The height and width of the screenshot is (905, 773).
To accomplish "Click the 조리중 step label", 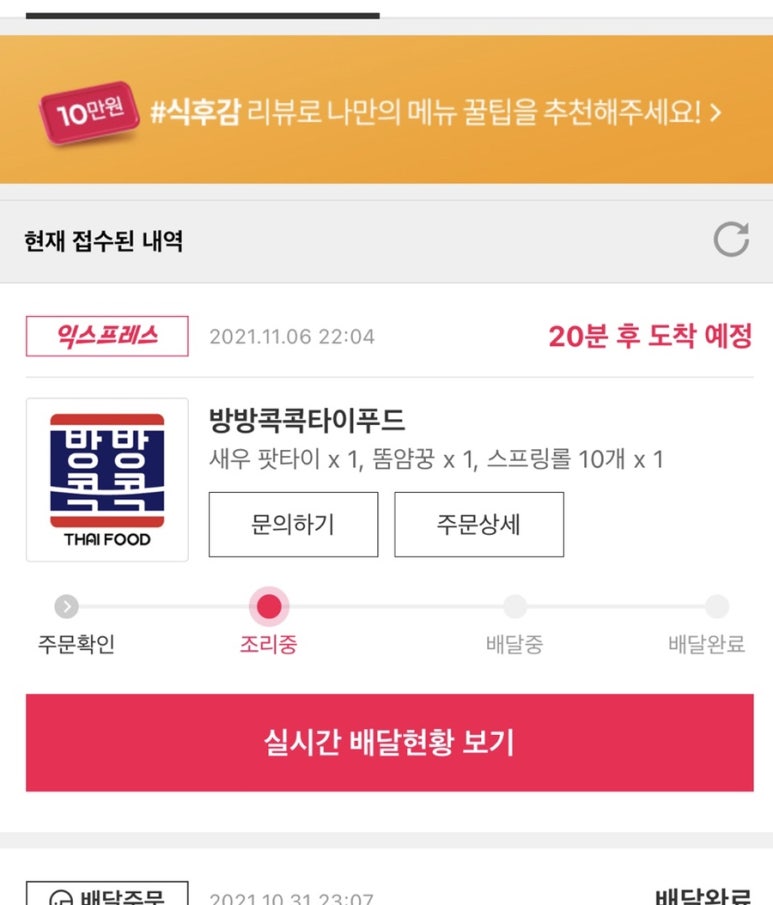I will 268,644.
